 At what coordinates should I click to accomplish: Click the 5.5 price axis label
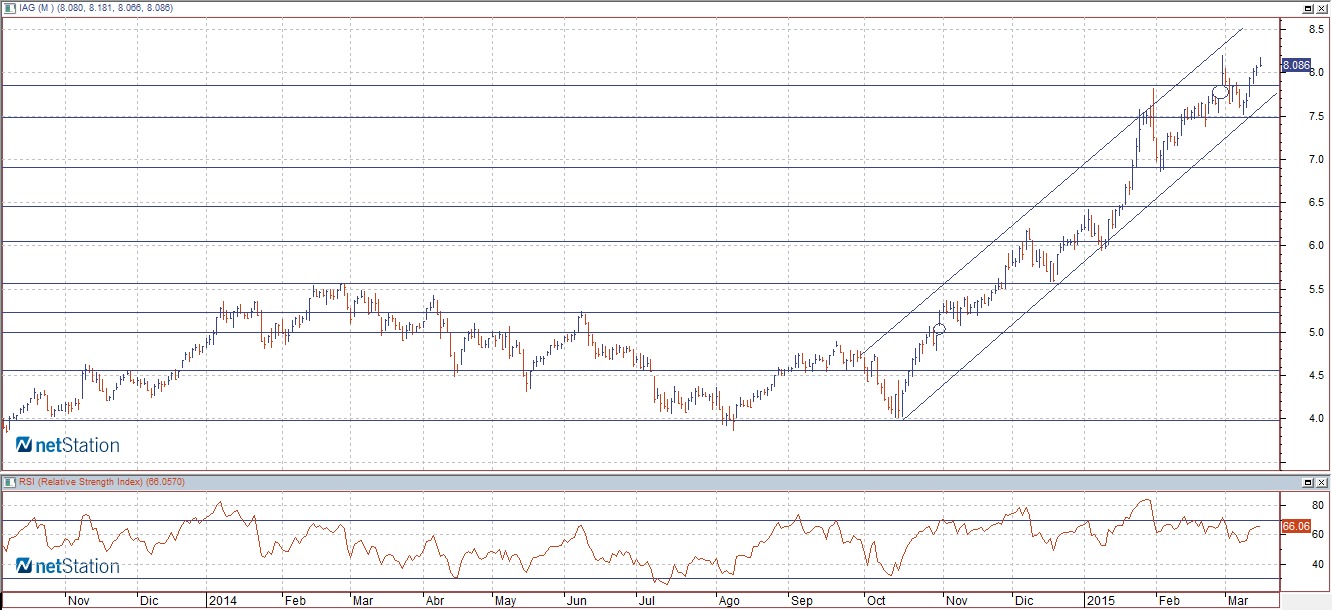1317,289
